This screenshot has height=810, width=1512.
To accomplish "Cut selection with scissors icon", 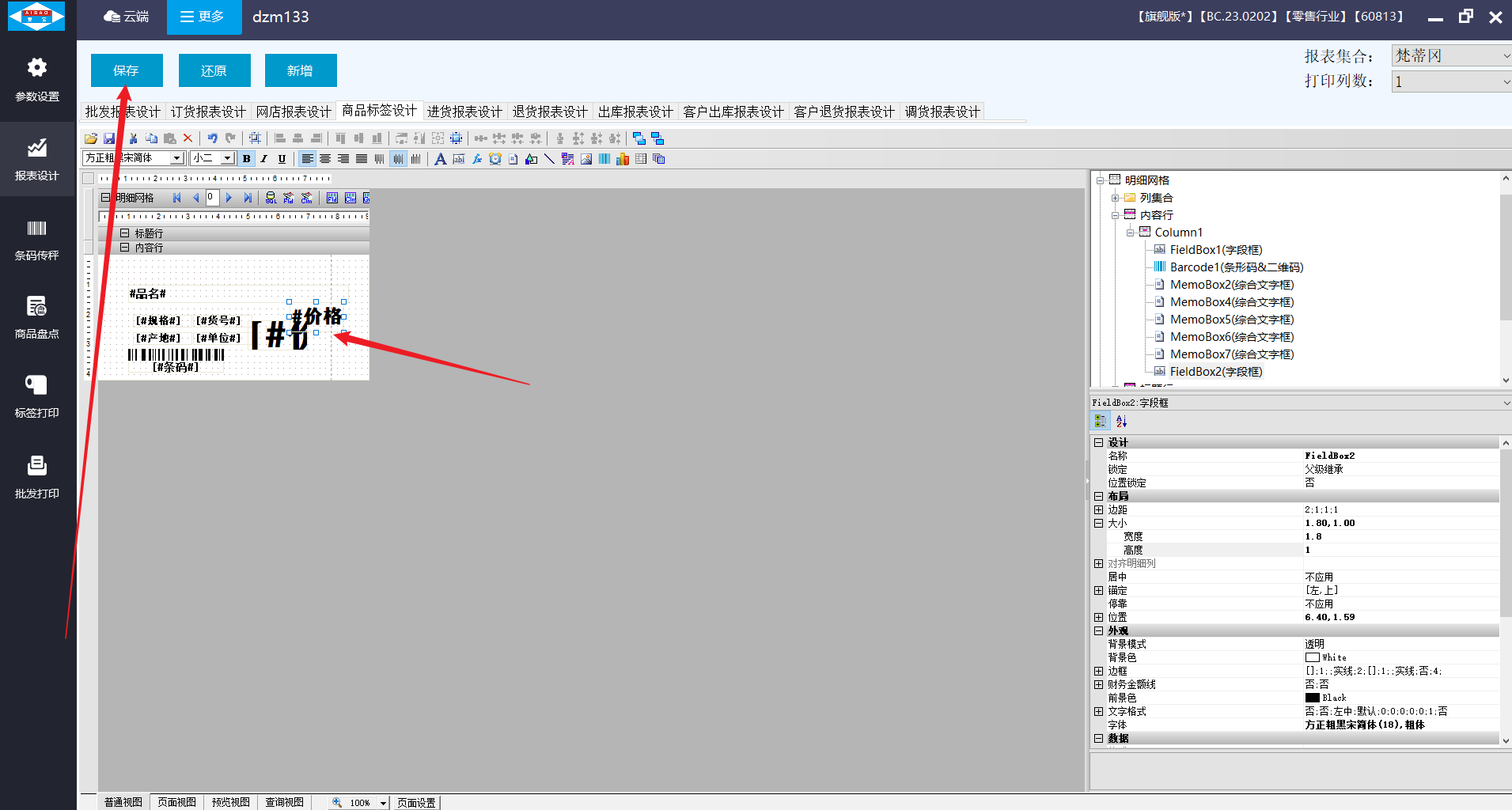I will coord(133,138).
